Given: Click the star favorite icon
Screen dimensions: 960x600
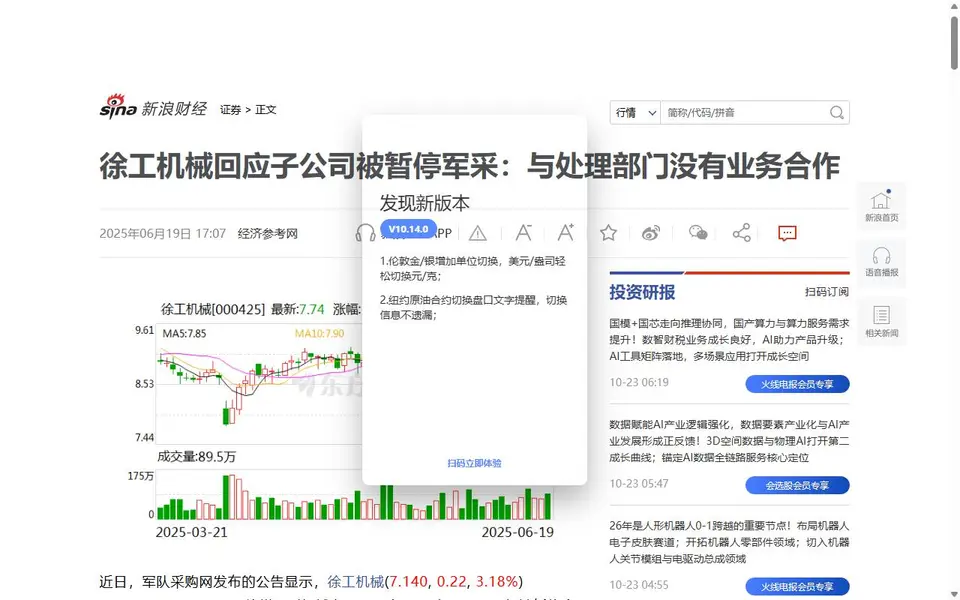Looking at the screenshot, I should pyautogui.click(x=608, y=233).
